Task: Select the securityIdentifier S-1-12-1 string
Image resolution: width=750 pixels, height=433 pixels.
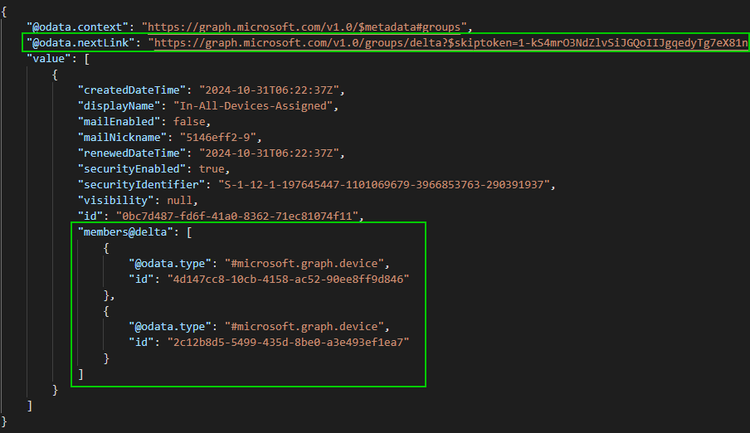Action: tap(384, 185)
